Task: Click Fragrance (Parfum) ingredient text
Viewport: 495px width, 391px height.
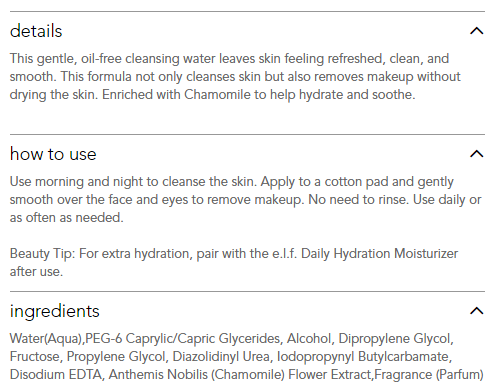Action: point(429,375)
